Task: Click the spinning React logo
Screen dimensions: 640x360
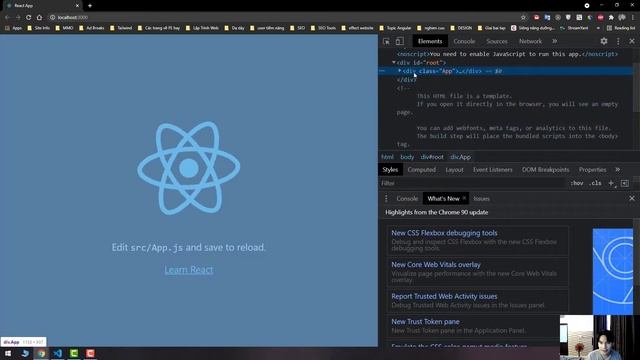Action: click(x=189, y=168)
